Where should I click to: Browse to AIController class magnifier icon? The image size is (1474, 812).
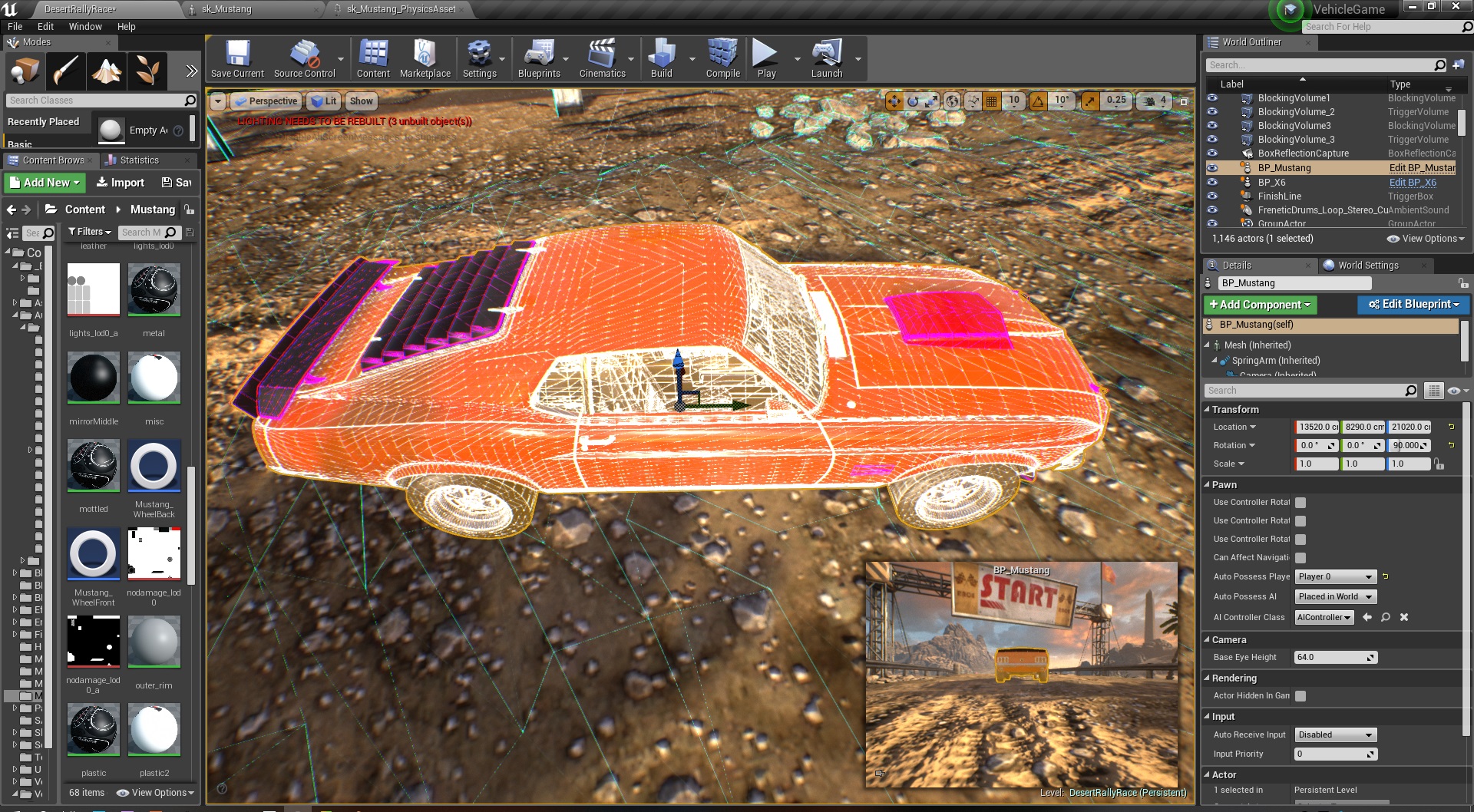[x=1386, y=617]
